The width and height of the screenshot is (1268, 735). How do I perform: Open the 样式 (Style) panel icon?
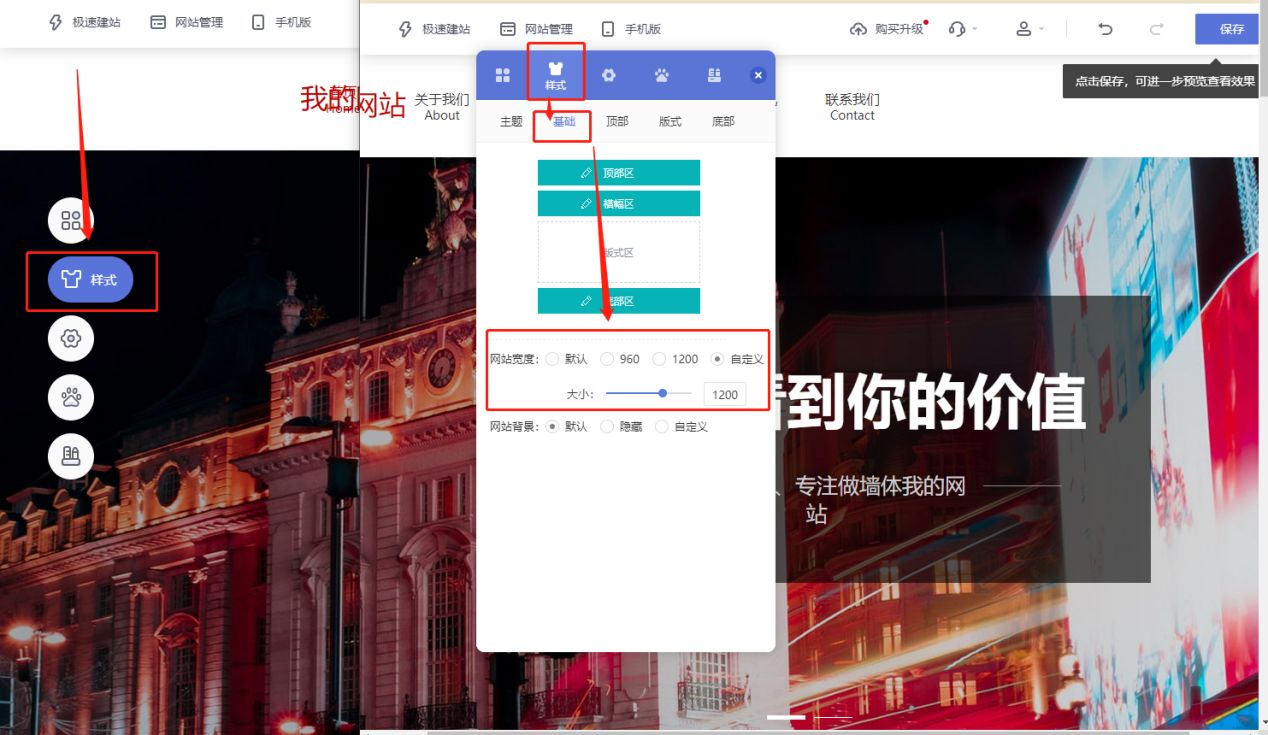[555, 74]
